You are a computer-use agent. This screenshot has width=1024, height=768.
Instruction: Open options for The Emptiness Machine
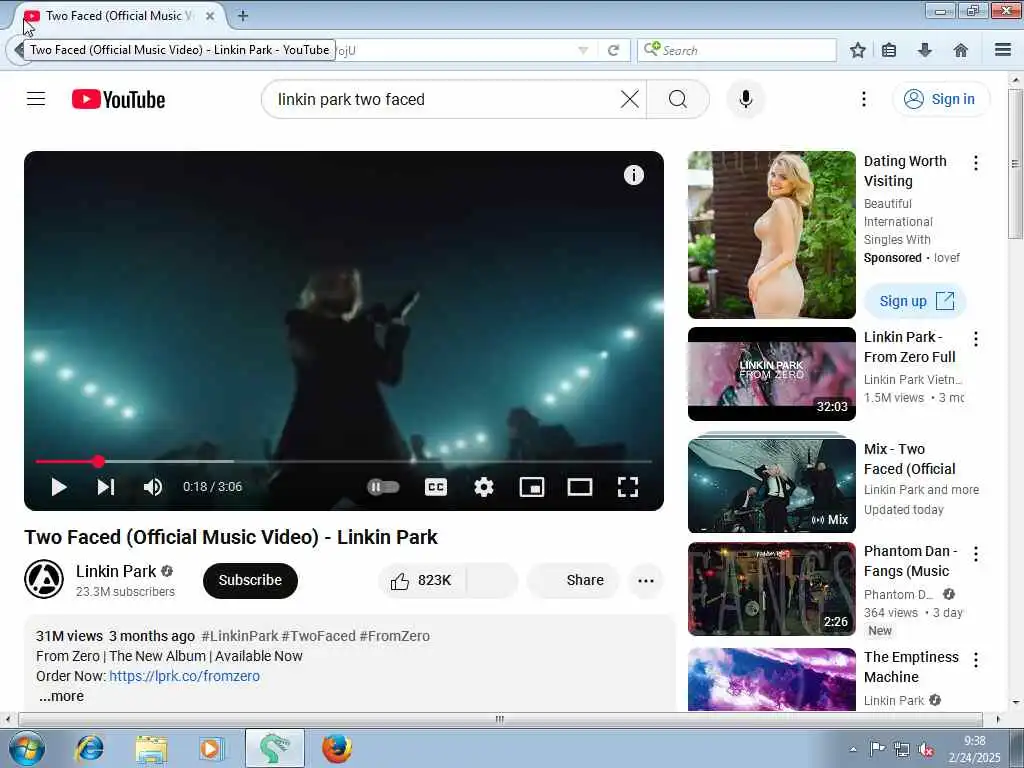976,660
